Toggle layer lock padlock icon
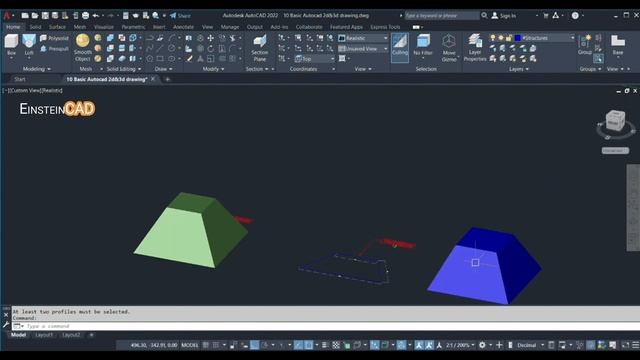 [x=509, y=38]
